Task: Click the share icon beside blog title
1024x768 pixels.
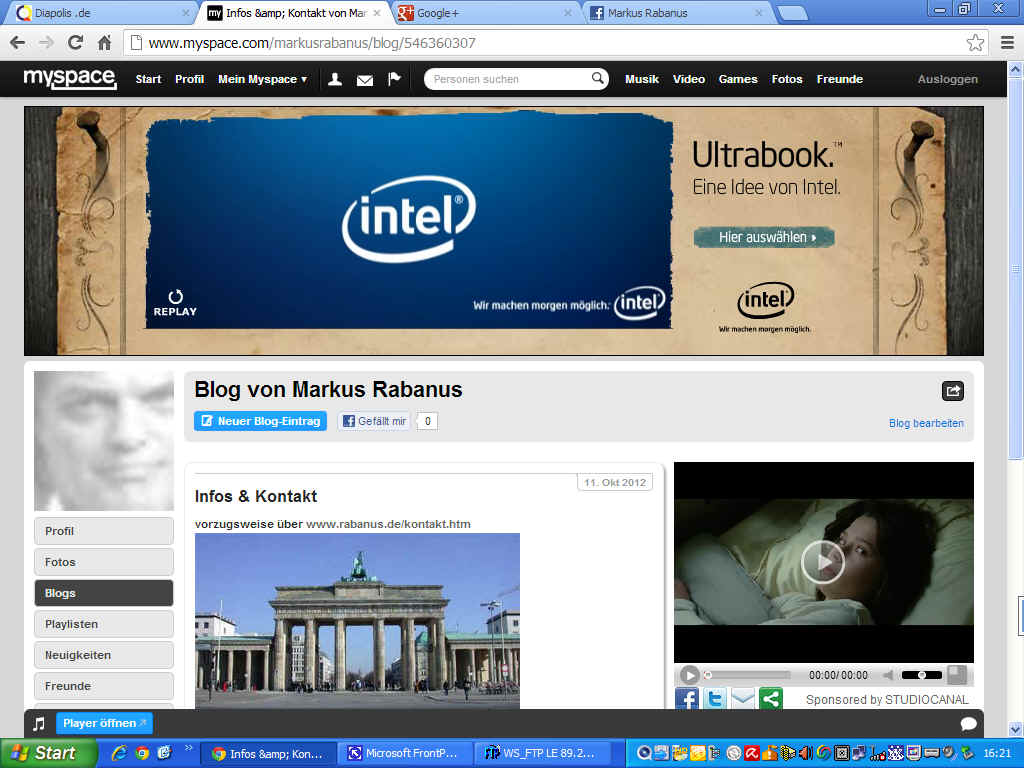Action: pos(953,391)
